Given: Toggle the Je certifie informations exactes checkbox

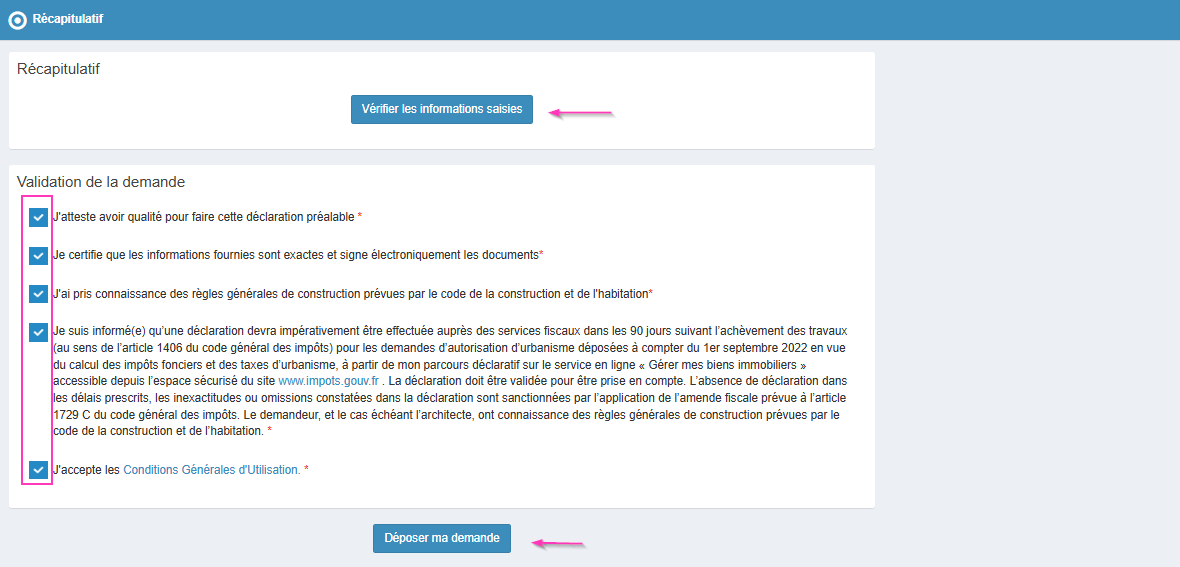Looking at the screenshot, I should pos(38,255).
